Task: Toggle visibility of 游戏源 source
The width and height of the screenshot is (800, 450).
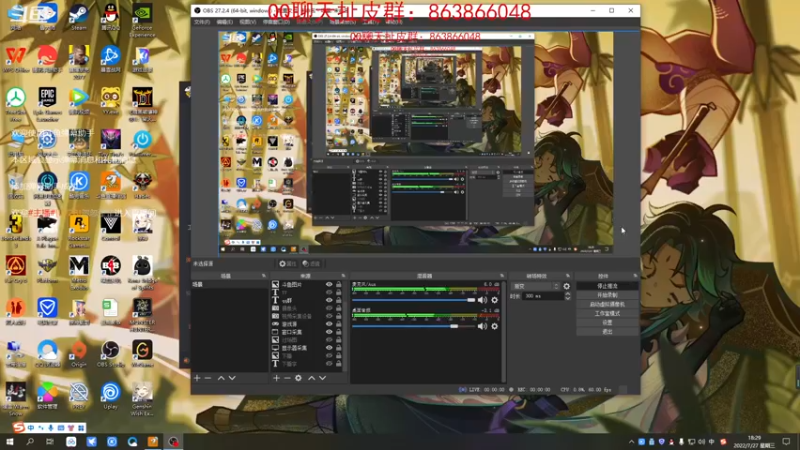Action: 329,323
